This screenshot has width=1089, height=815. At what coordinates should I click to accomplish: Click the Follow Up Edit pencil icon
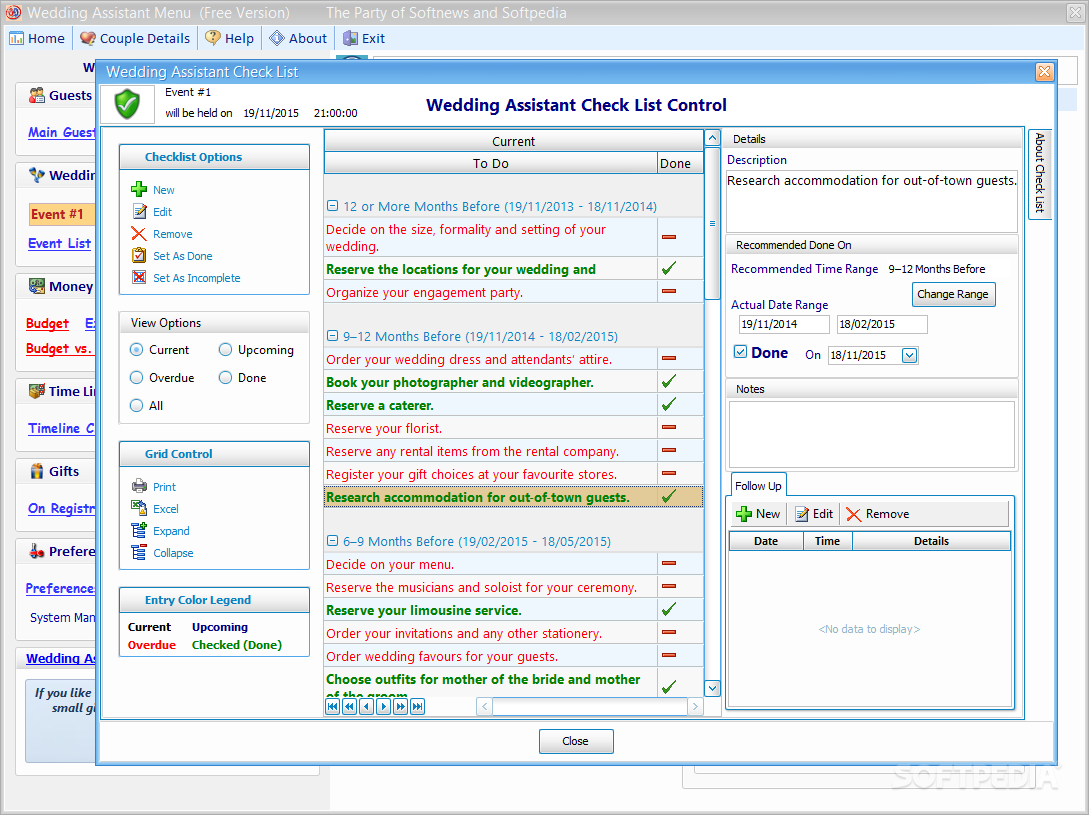click(x=802, y=513)
